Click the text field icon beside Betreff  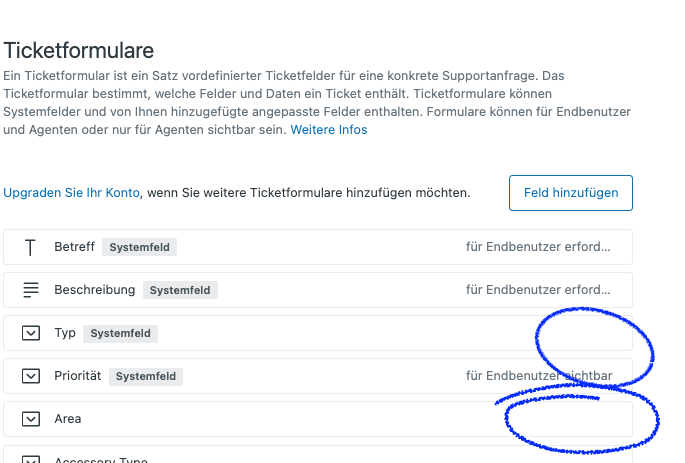coord(31,247)
